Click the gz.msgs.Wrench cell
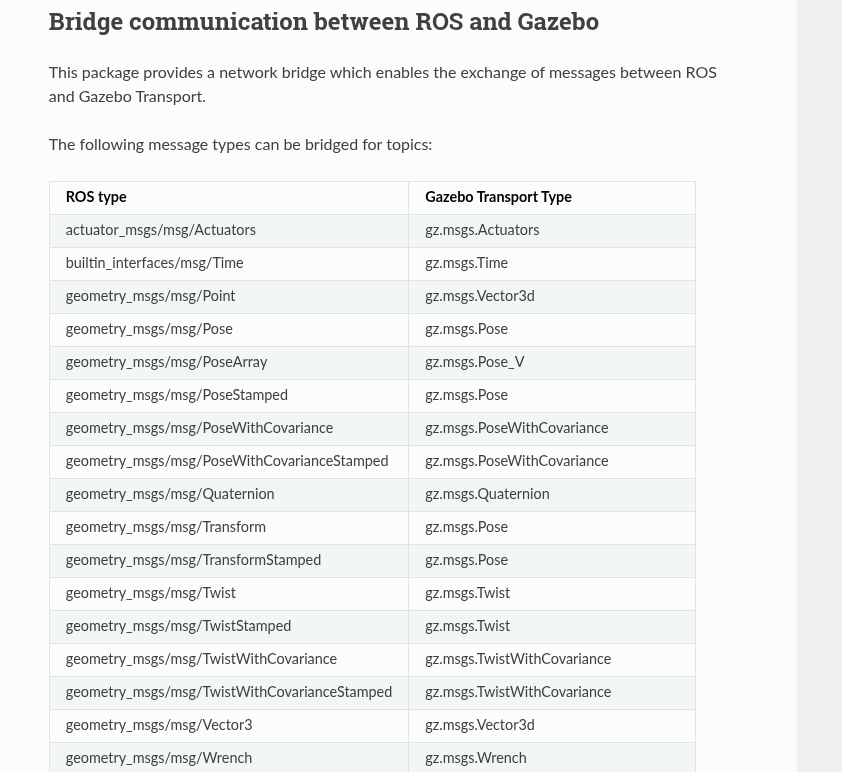 pos(475,758)
